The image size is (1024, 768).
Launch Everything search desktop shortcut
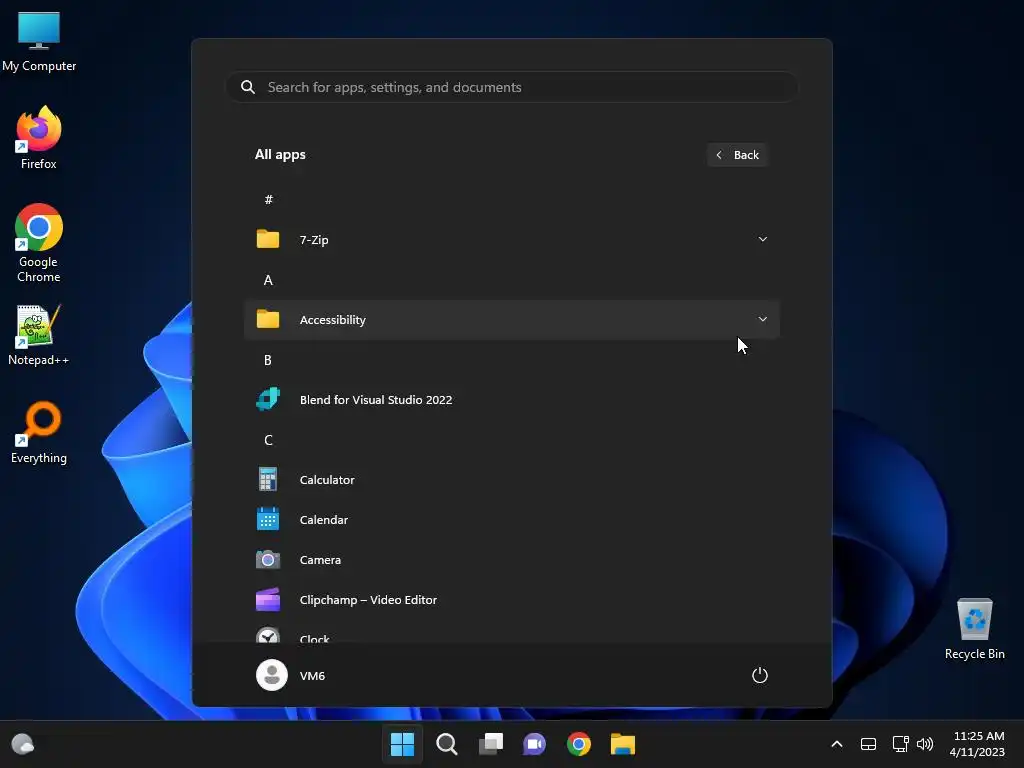pyautogui.click(x=39, y=432)
